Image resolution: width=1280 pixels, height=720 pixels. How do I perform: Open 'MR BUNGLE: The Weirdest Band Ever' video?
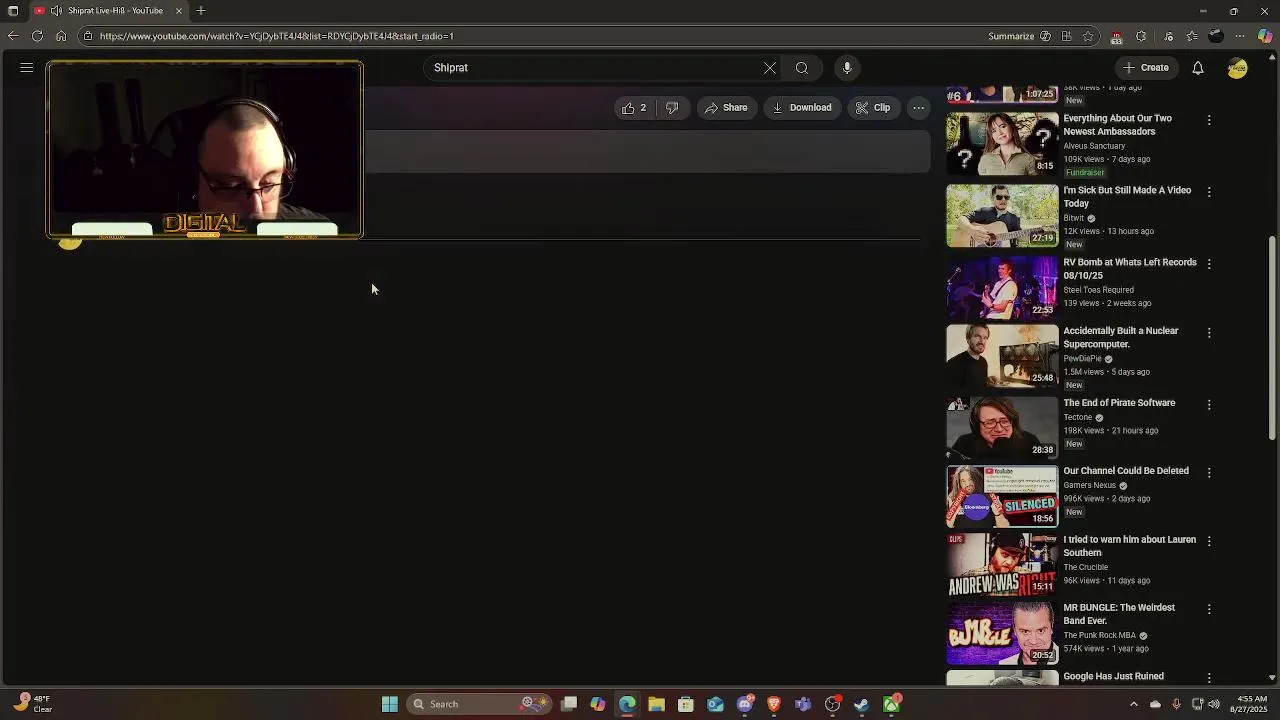coord(1119,614)
